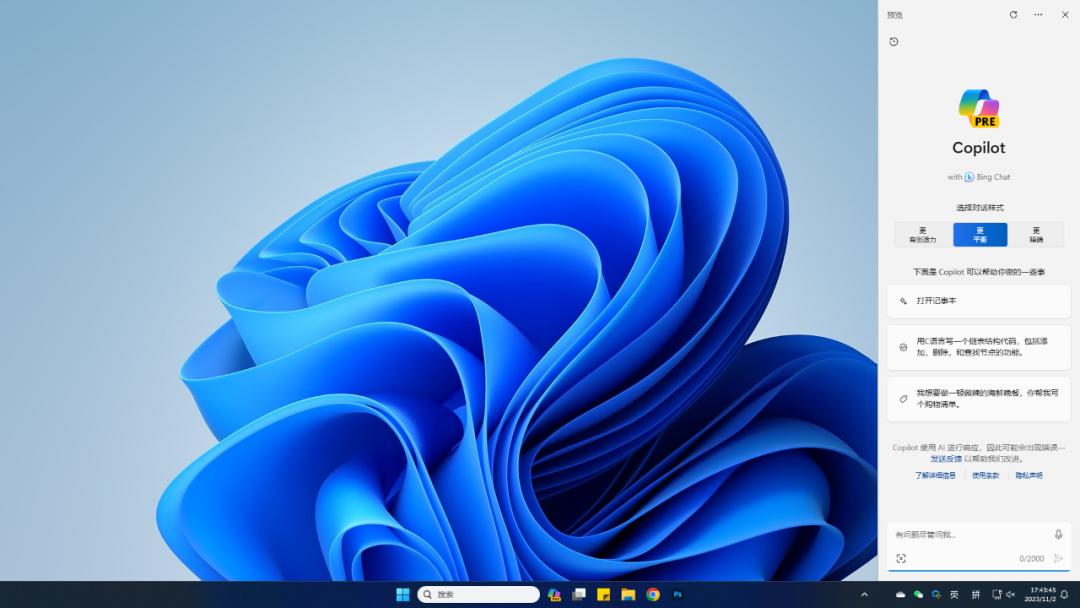The height and width of the screenshot is (608, 1080).
Task: Click the Copilot icon on the taskbar
Action: pos(554,594)
